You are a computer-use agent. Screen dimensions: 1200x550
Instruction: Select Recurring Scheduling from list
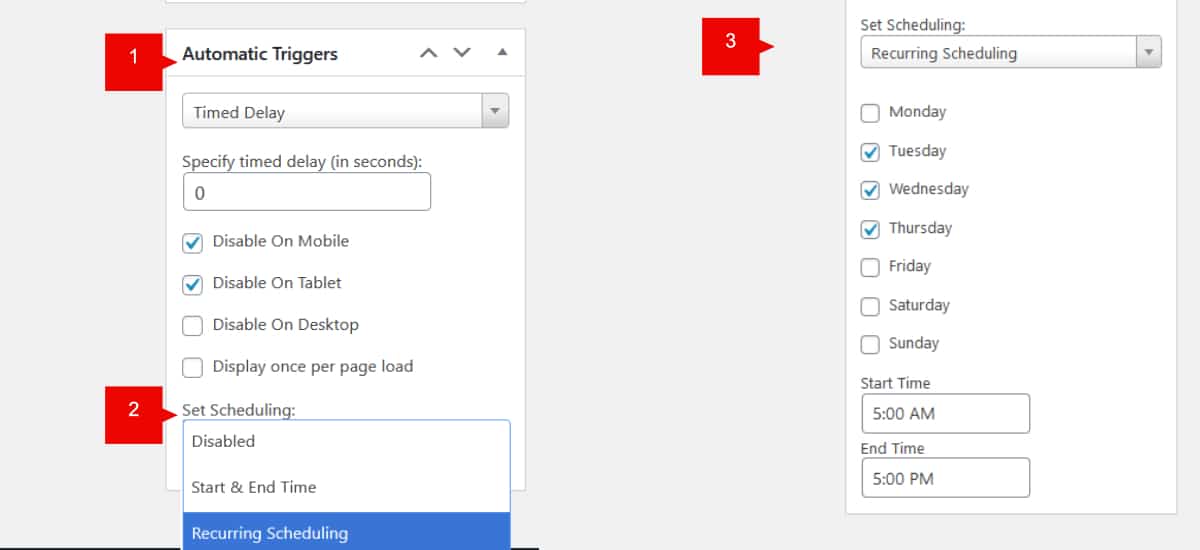coord(345,533)
